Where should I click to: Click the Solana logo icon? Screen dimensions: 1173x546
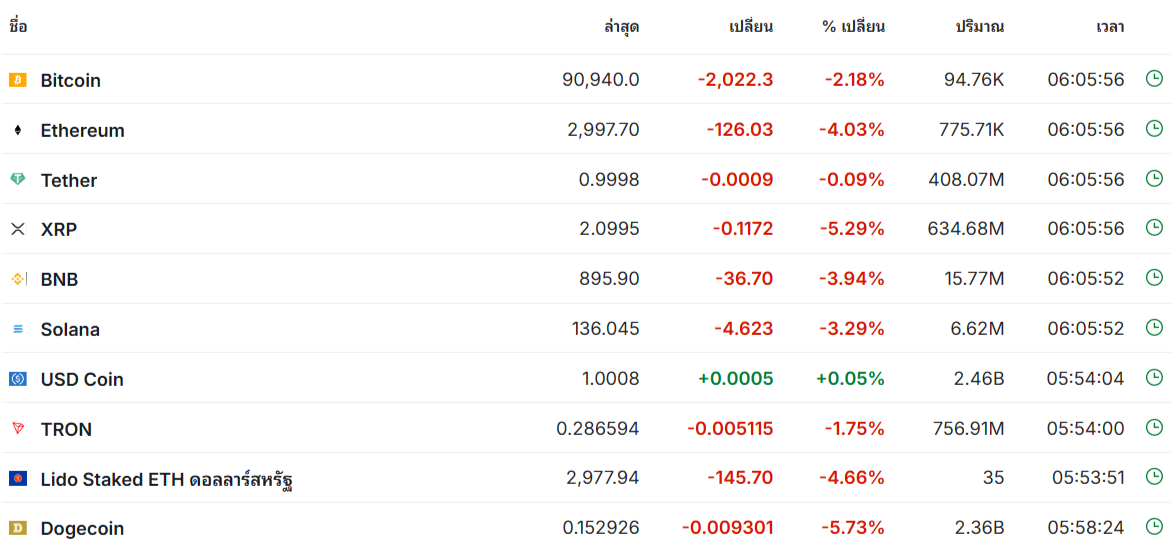tap(17, 329)
